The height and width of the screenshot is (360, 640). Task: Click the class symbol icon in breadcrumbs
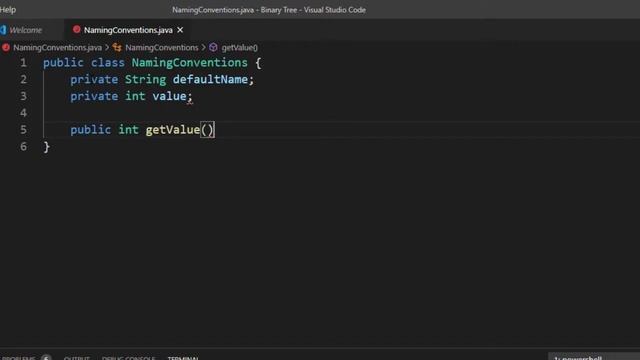pos(117,48)
